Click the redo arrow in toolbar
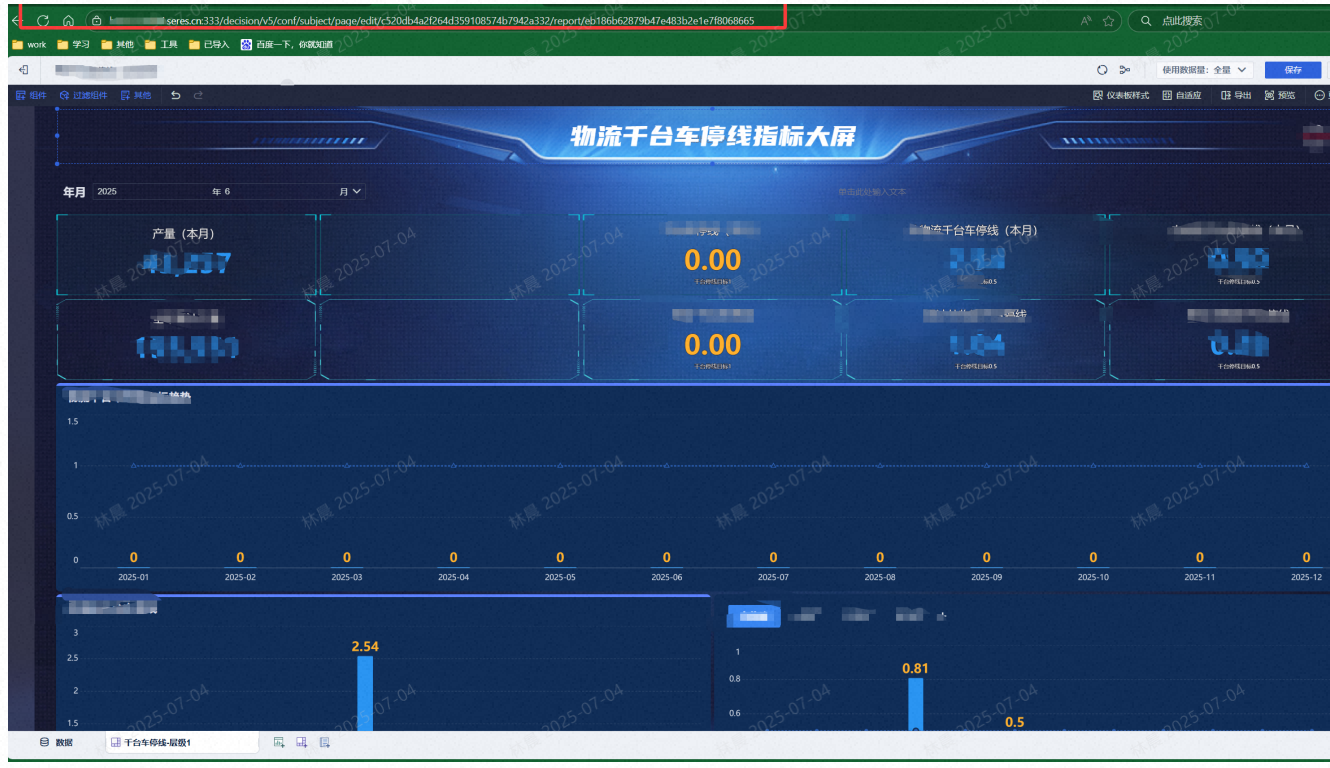This screenshot has width=1330, height=768. coord(198,95)
